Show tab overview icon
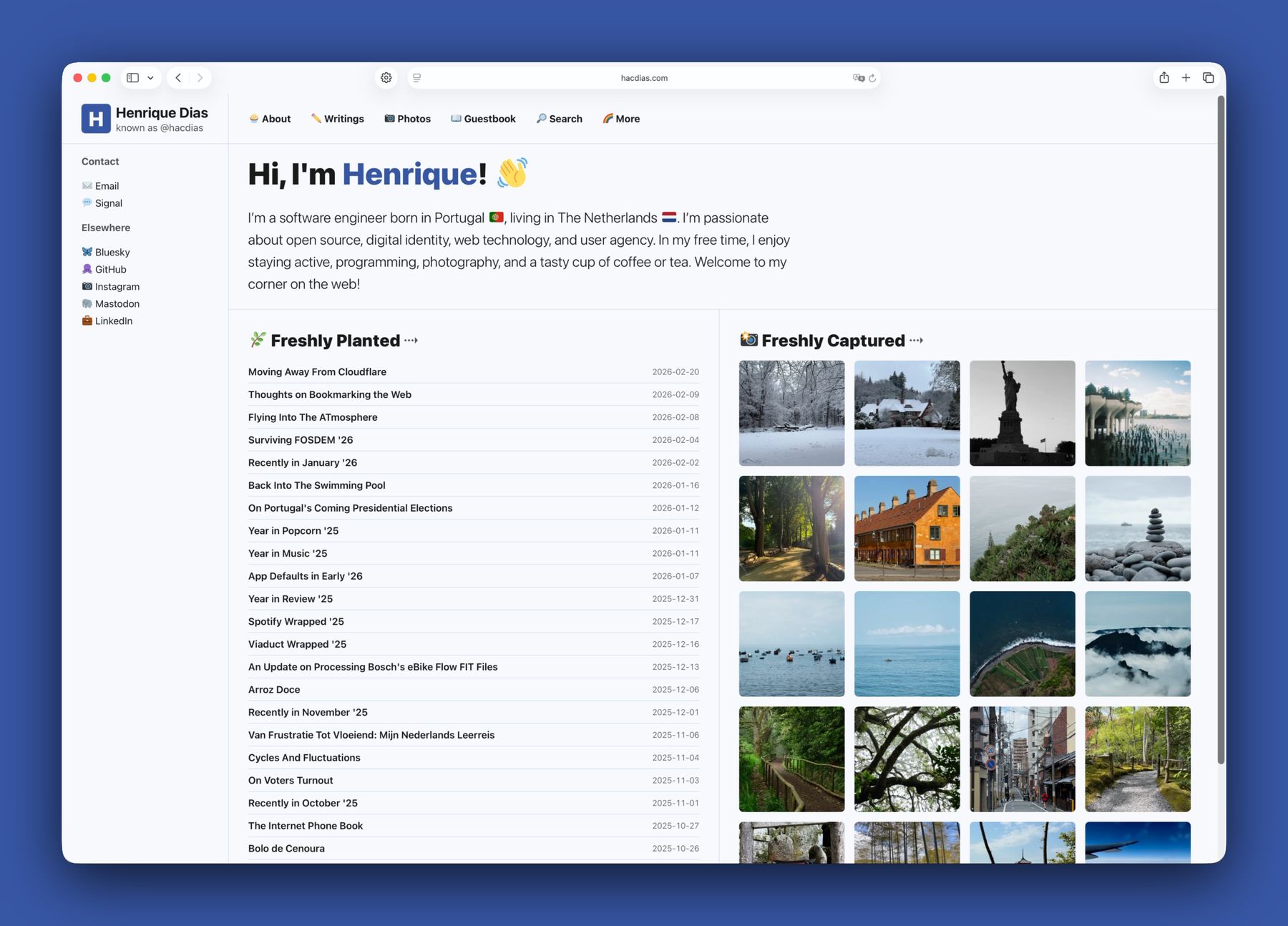 coord(1209,78)
